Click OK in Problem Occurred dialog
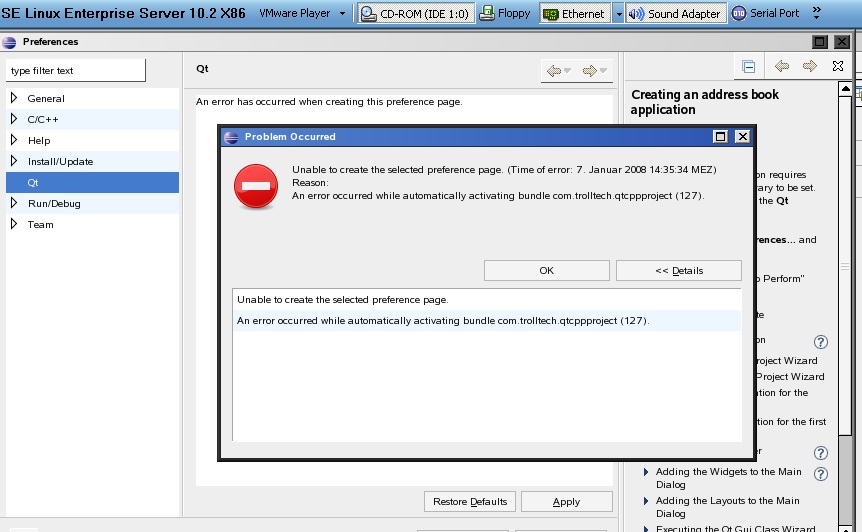The image size is (862, 532). (x=546, y=270)
